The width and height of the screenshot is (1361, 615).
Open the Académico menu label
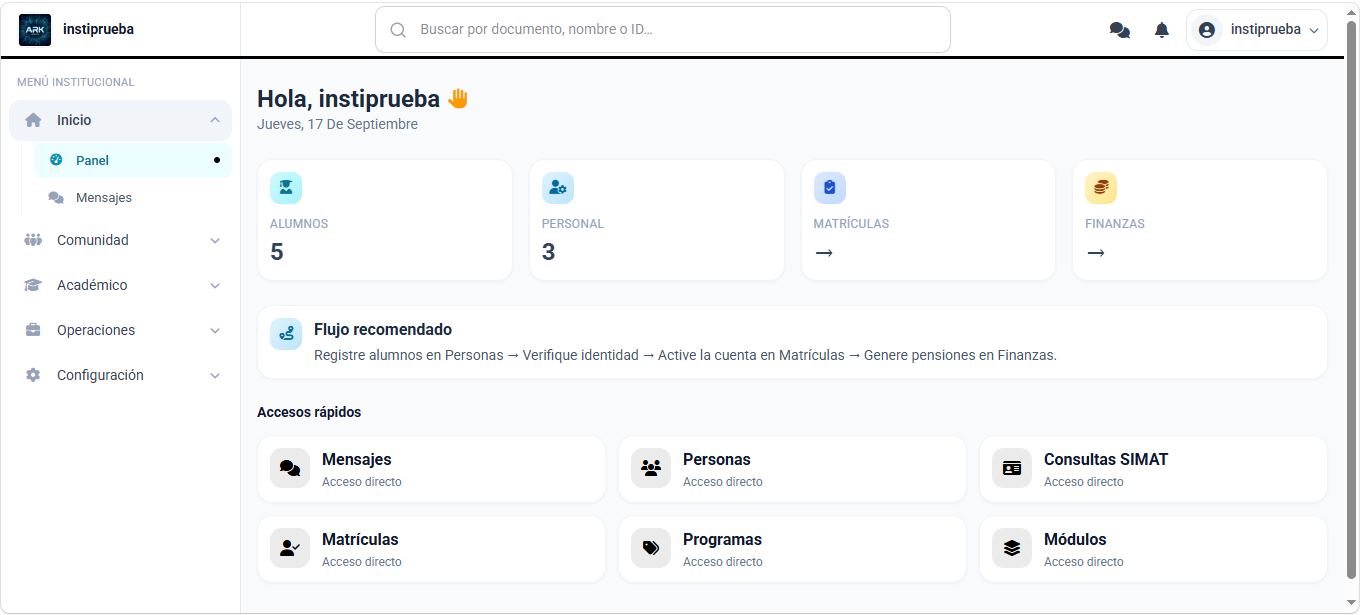[92, 285]
